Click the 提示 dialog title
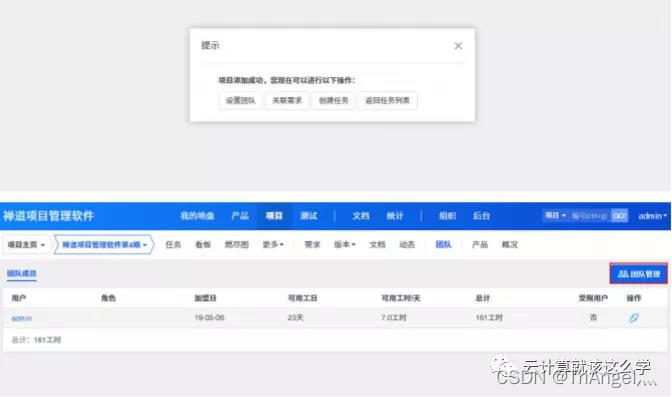This screenshot has width=672, height=397. (x=210, y=45)
